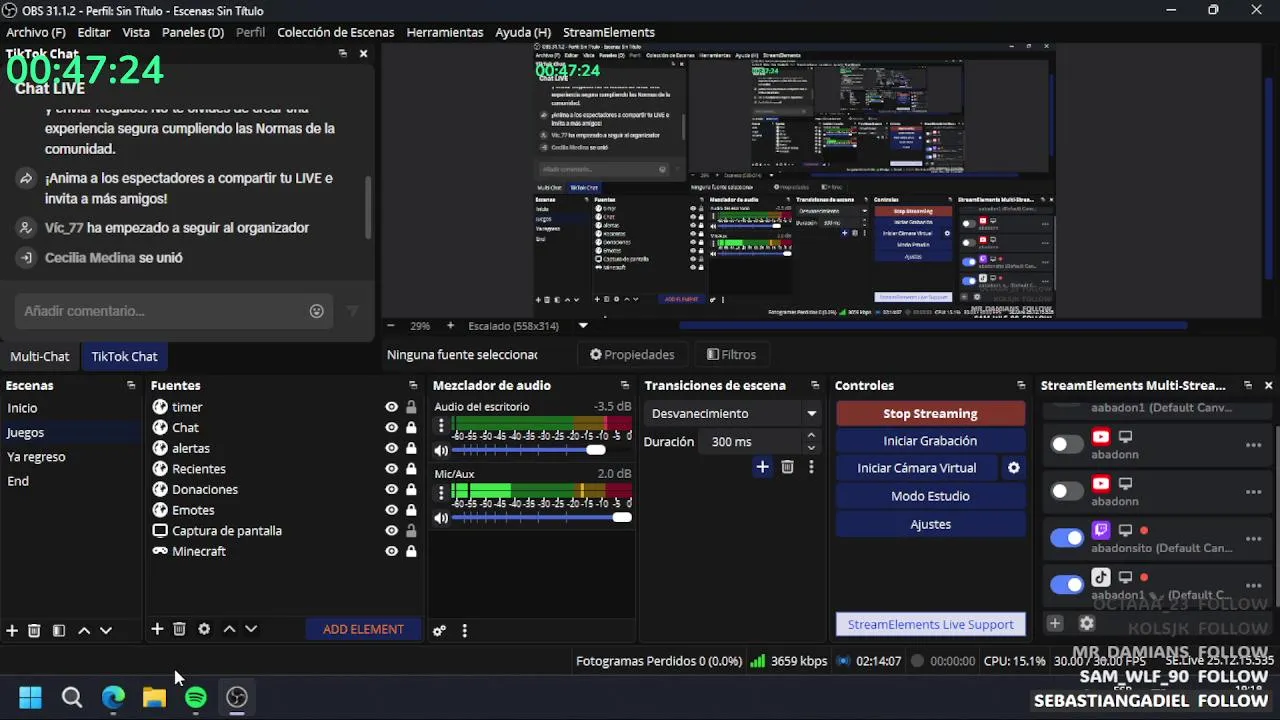Move source down in Fuentes list
The width and height of the screenshot is (1280, 720).
(251, 629)
